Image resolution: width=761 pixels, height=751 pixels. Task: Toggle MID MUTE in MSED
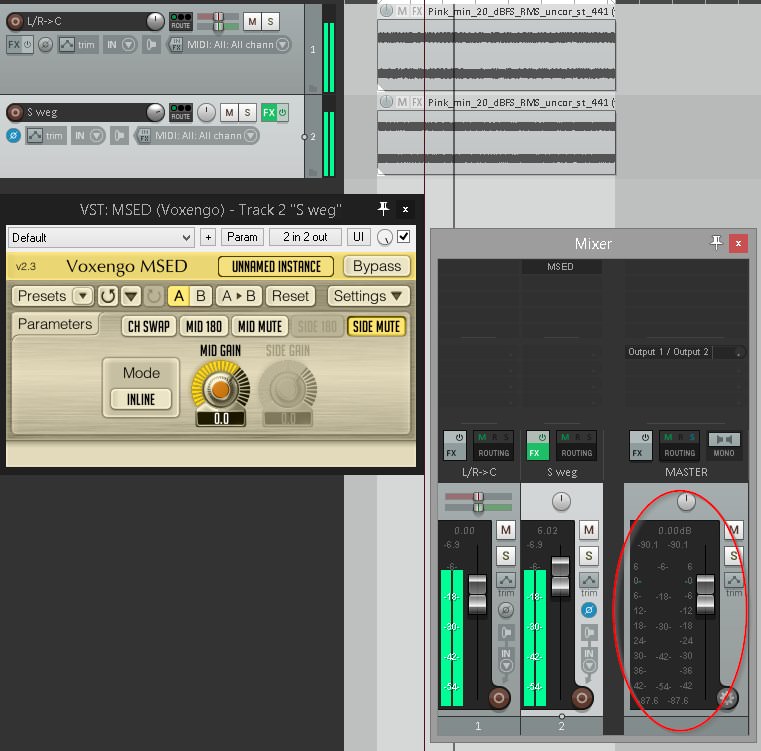click(x=260, y=327)
